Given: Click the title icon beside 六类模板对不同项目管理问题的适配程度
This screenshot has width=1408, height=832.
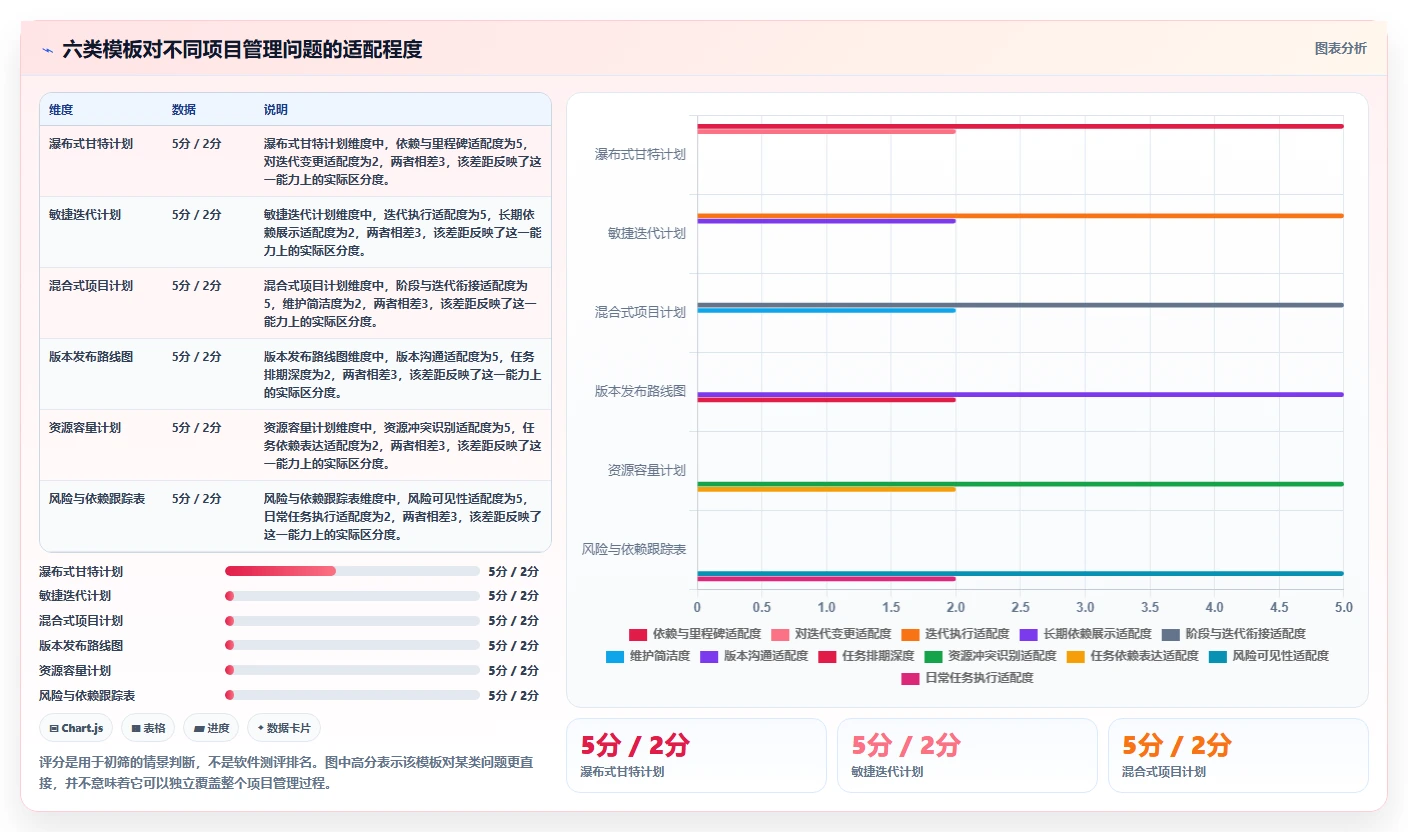Looking at the screenshot, I should coord(47,50).
